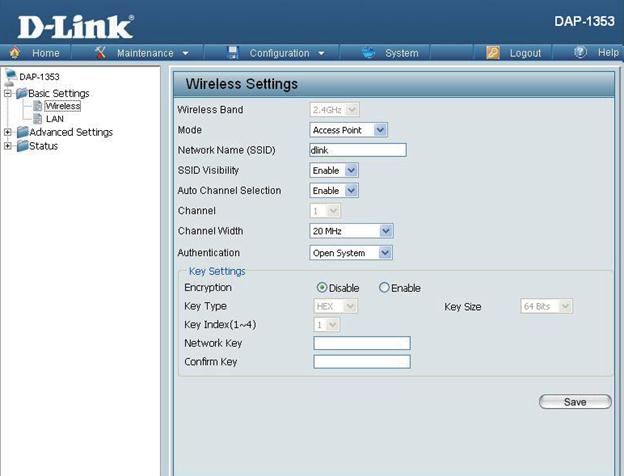Click the Wireless page document icon
This screenshot has height=476, width=624.
tap(37, 106)
